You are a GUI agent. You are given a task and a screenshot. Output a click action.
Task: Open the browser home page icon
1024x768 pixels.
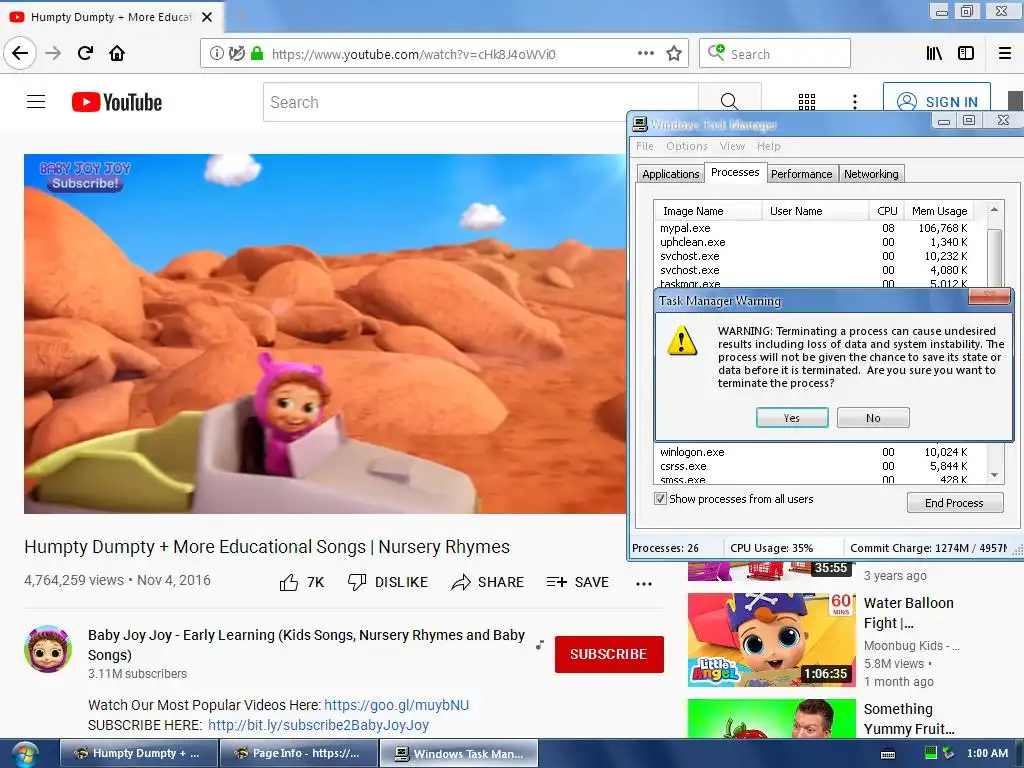pyautogui.click(x=117, y=53)
